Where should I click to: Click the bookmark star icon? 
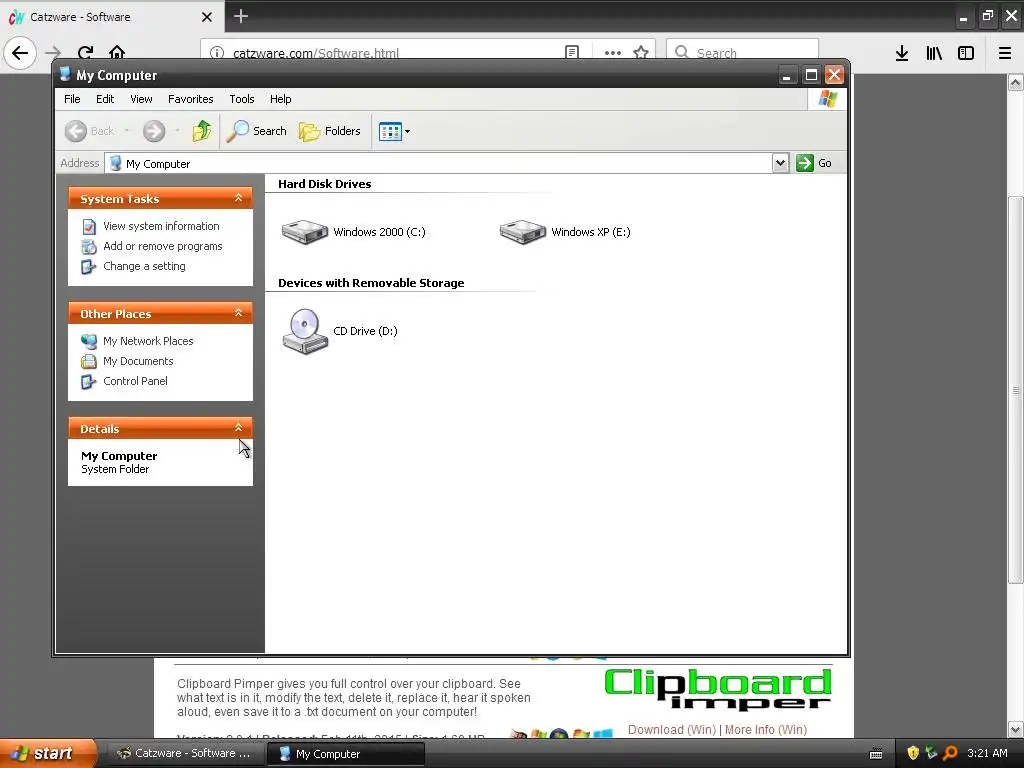pyautogui.click(x=641, y=52)
